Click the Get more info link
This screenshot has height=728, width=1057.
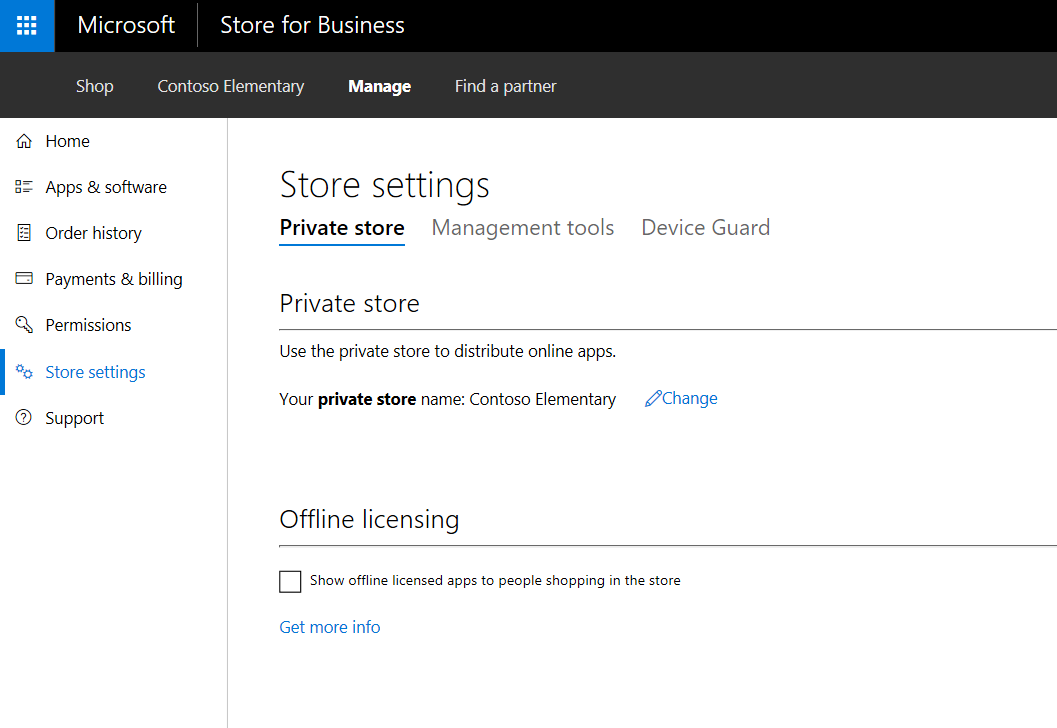(x=330, y=627)
